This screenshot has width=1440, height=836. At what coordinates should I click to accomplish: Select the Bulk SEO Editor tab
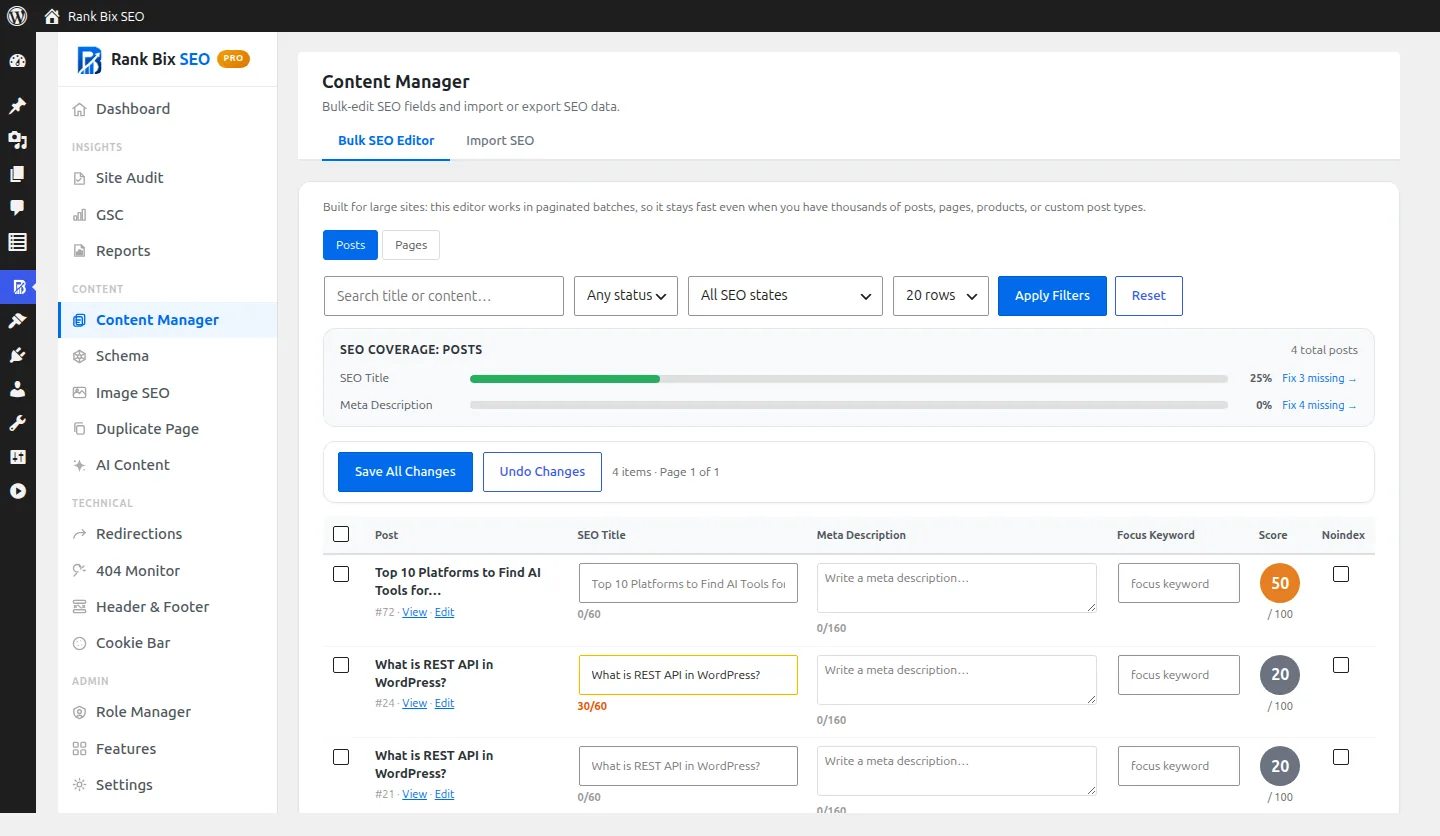[386, 141]
